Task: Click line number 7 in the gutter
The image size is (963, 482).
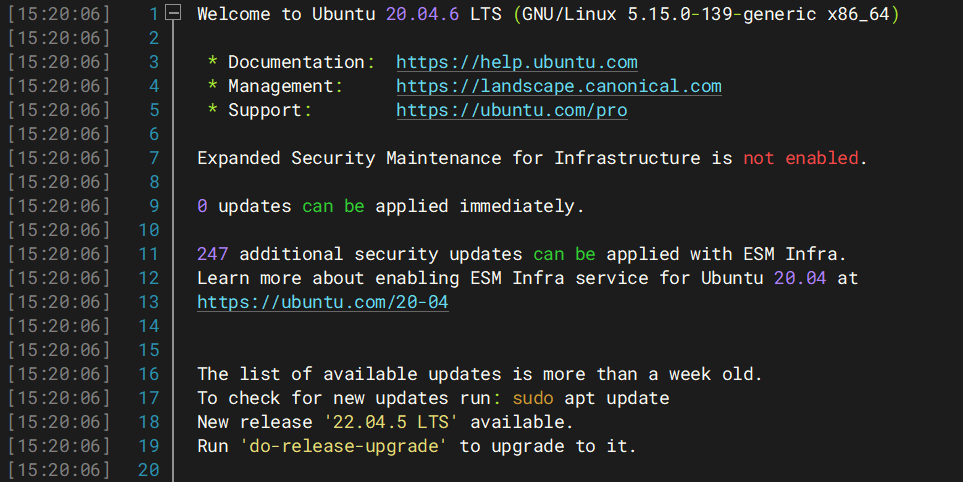Action: (x=154, y=158)
